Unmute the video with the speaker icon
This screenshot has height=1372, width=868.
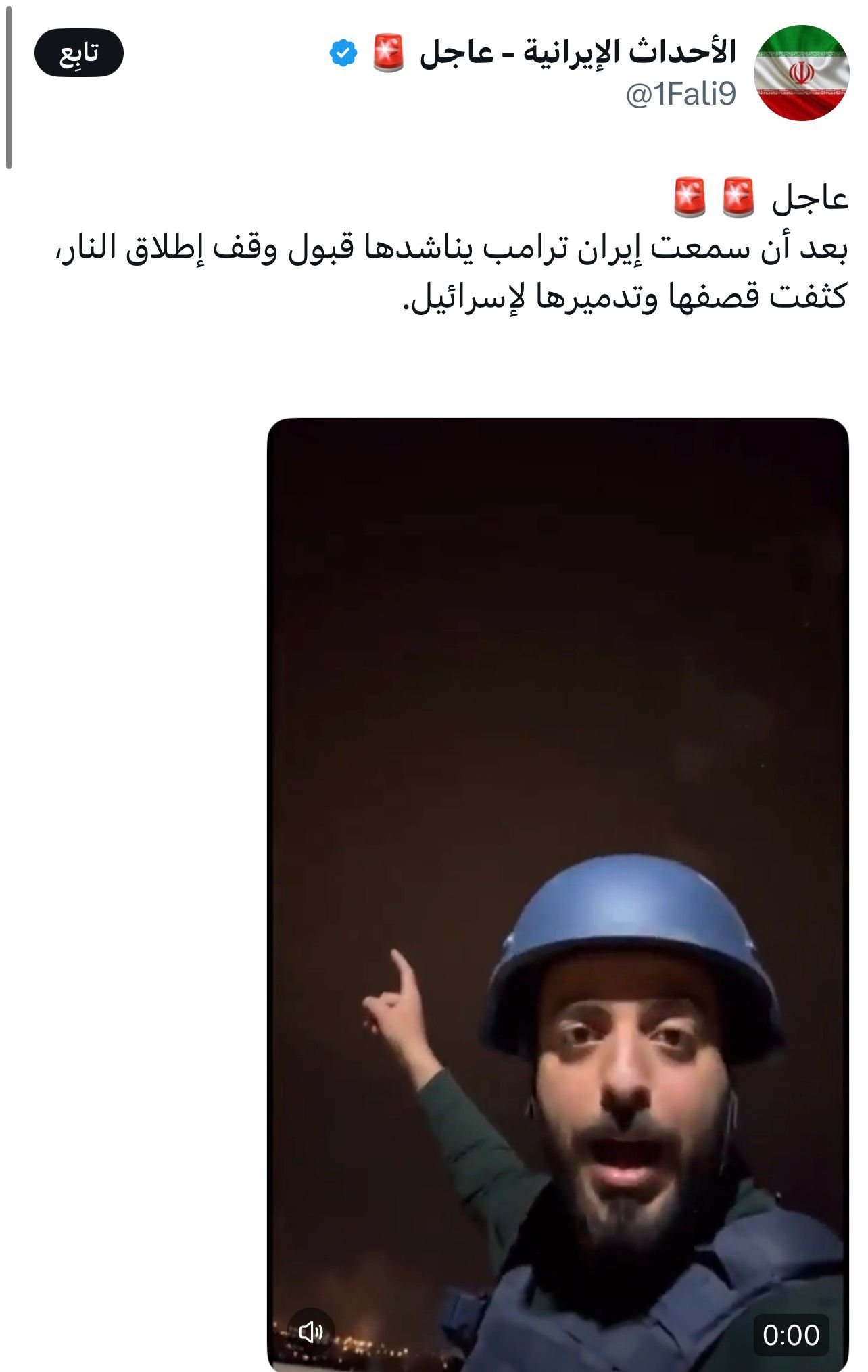(311, 1331)
